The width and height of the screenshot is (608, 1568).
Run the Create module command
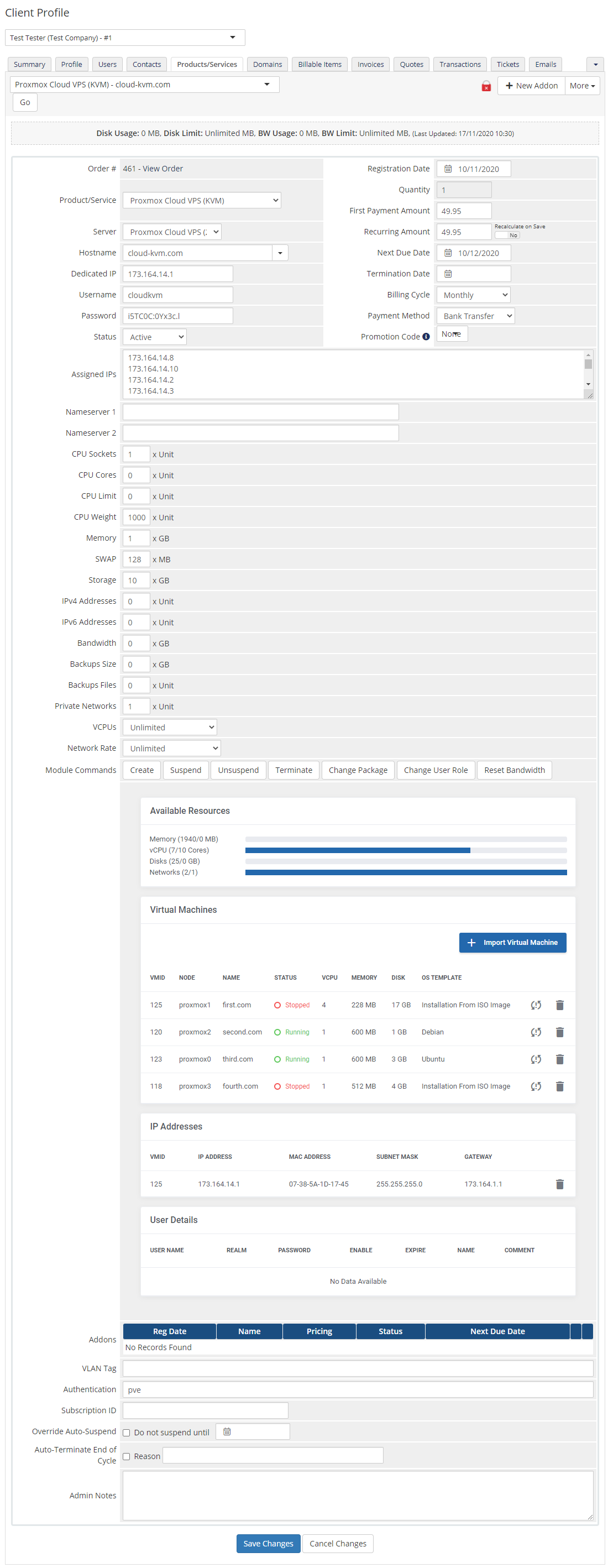point(142,770)
